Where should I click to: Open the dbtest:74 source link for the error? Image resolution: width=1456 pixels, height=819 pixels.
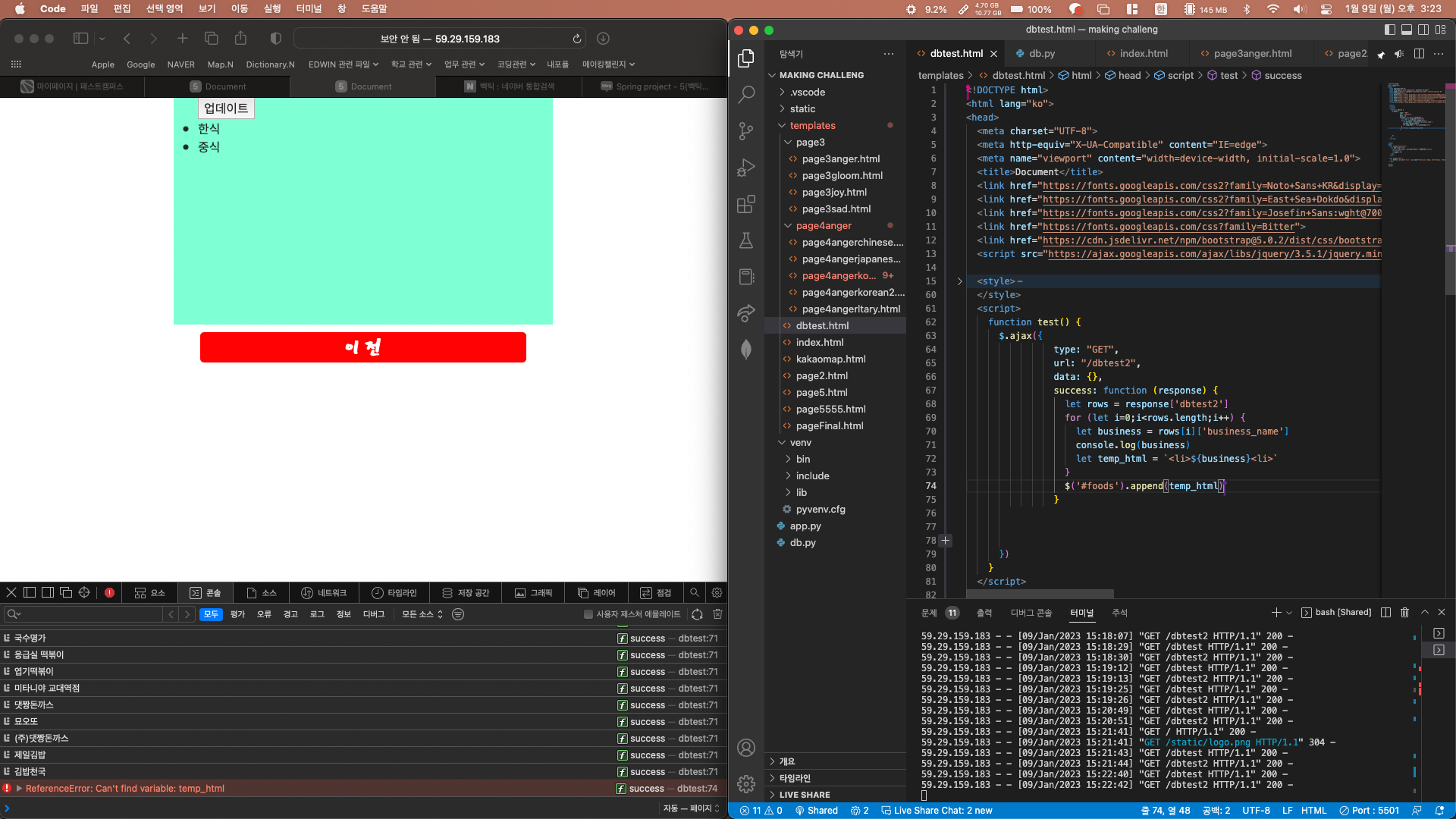[x=697, y=789]
